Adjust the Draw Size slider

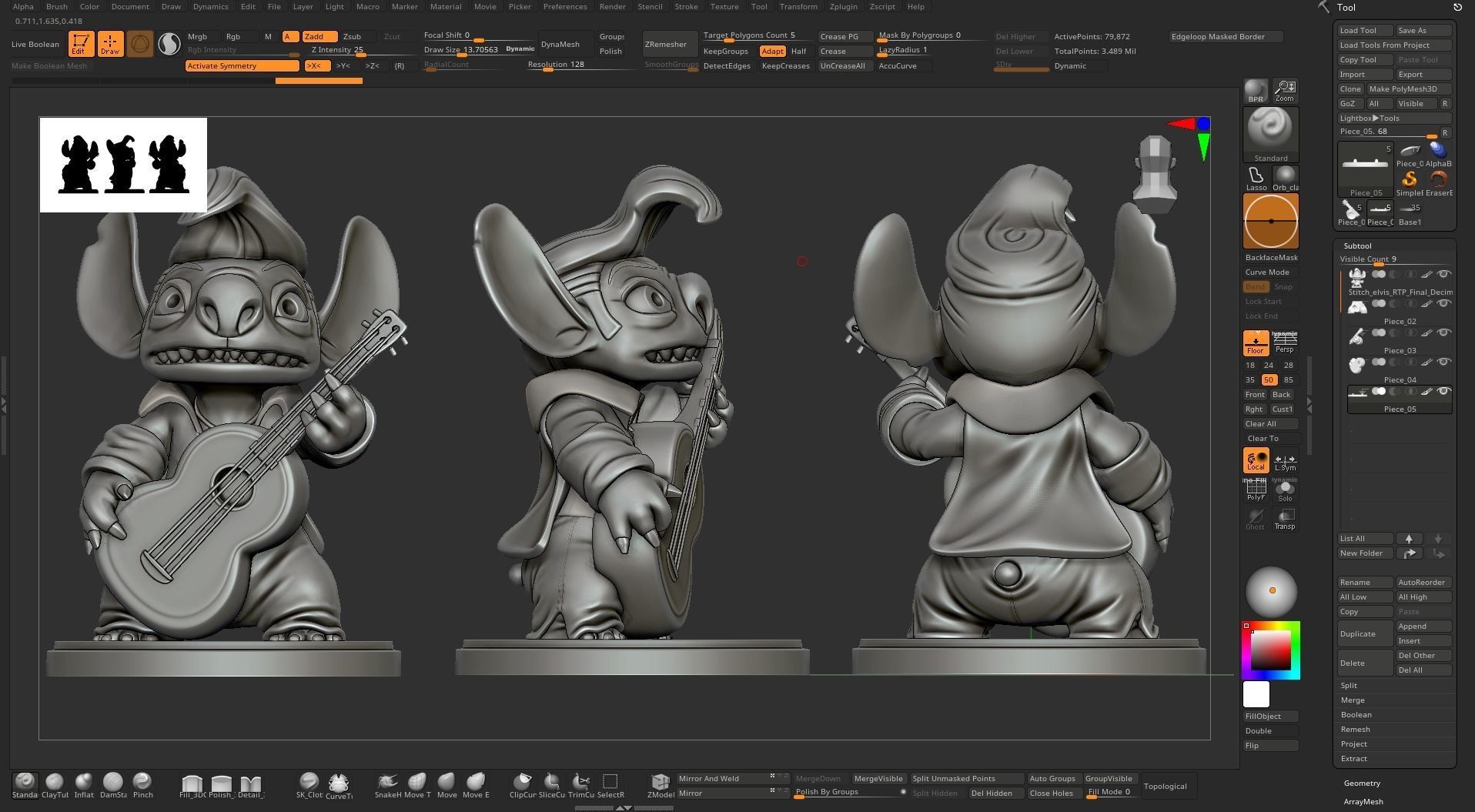pyautogui.click(x=479, y=51)
